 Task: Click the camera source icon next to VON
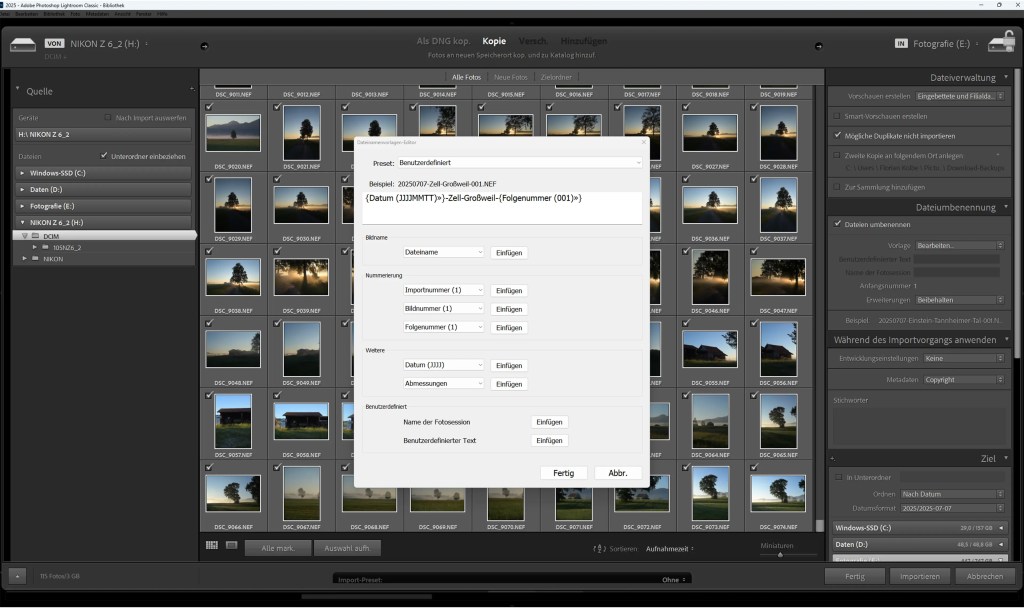click(22, 43)
